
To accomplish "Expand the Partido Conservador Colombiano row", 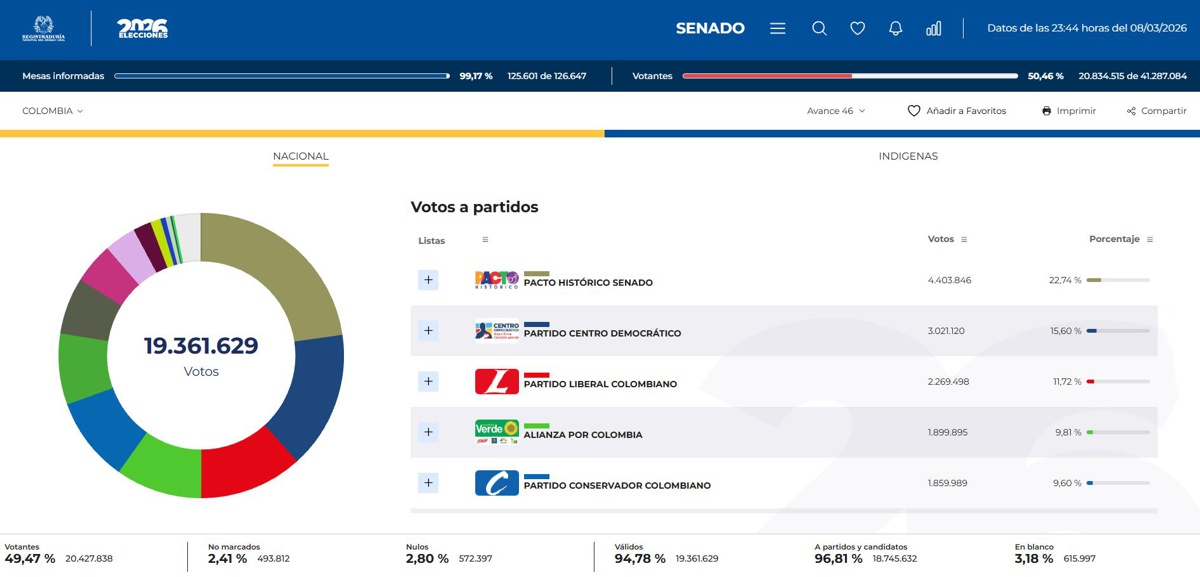I will pos(428,483).
